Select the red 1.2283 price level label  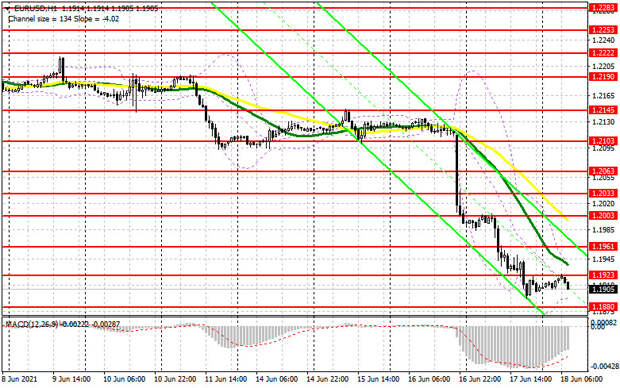click(603, 8)
